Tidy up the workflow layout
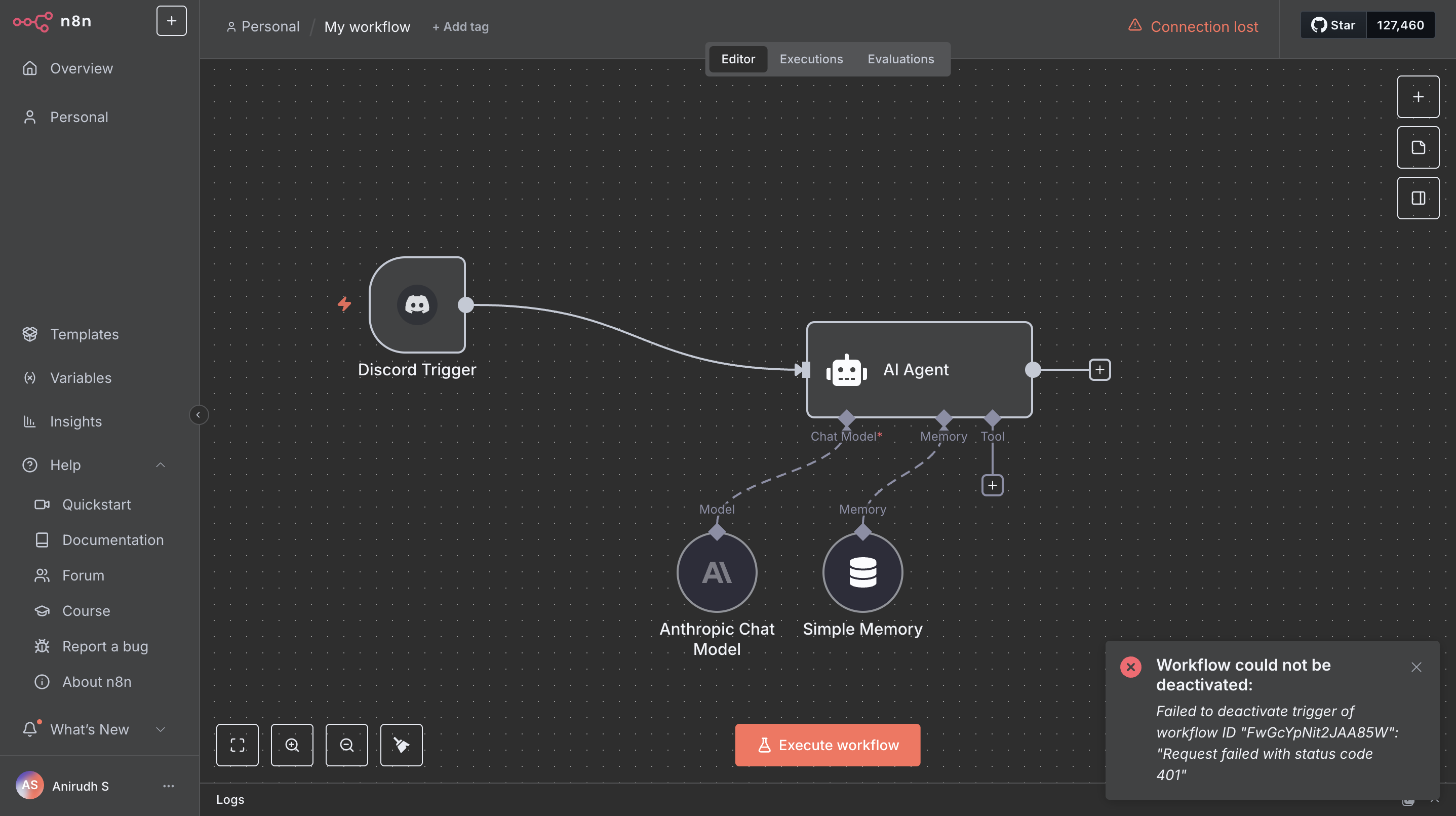1456x816 pixels. point(401,745)
